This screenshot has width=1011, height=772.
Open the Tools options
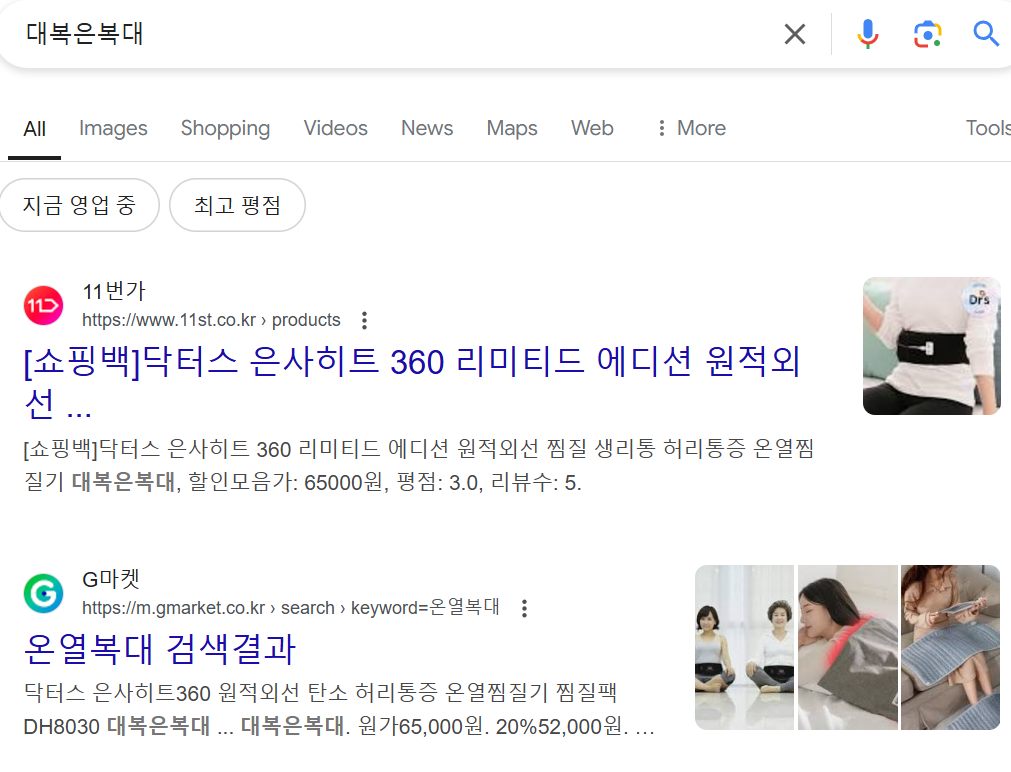[987, 128]
